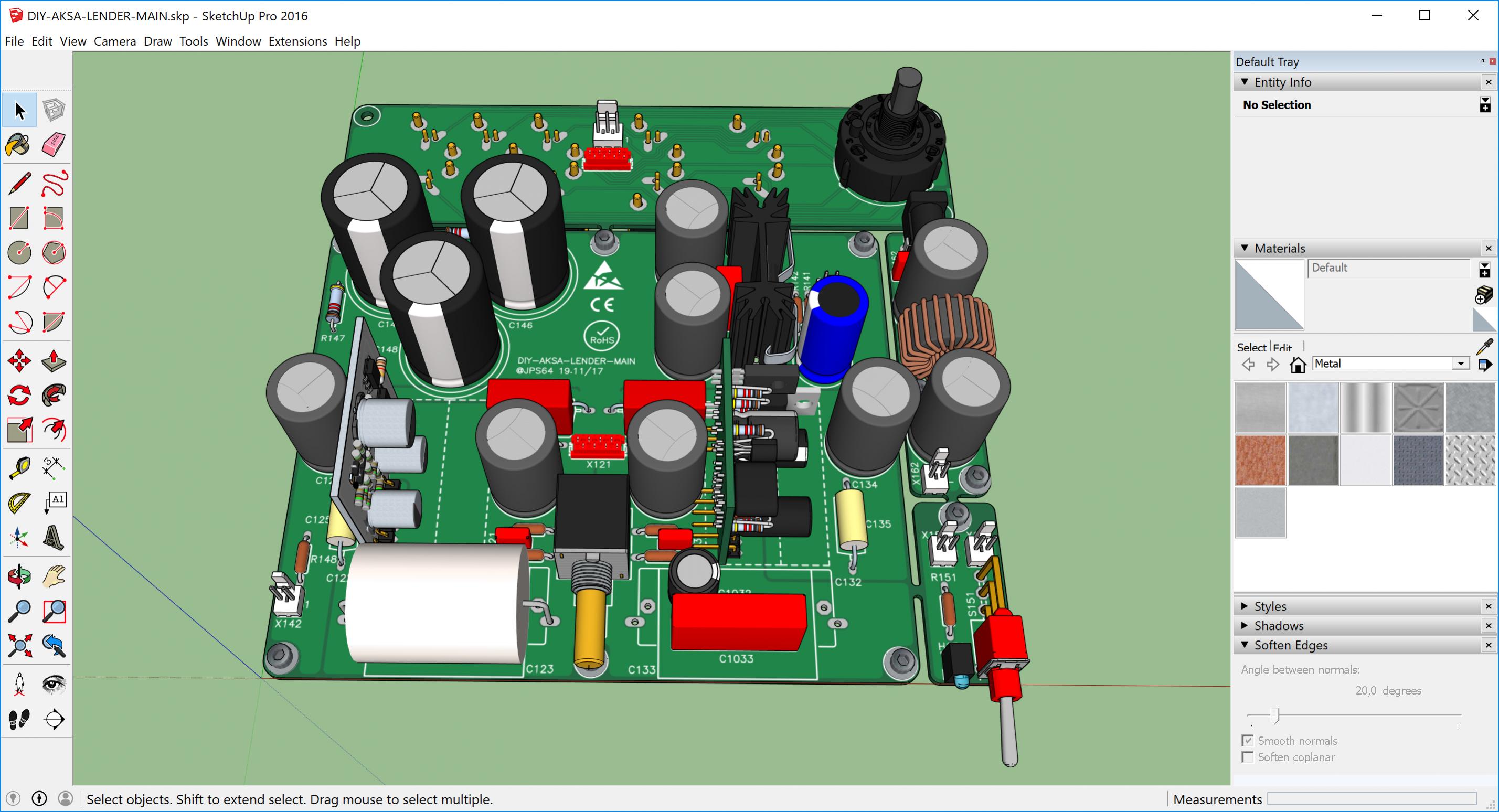Expand the Shadows panel

tap(1244, 625)
